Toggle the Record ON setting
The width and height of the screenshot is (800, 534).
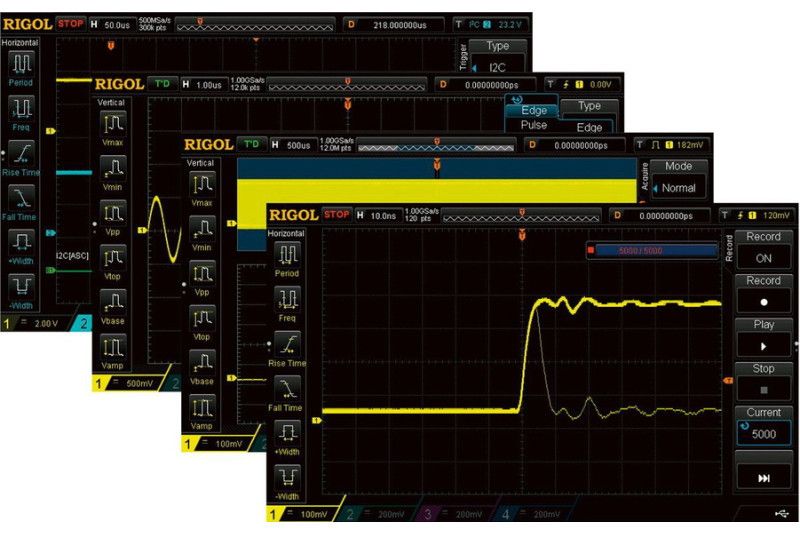point(764,247)
